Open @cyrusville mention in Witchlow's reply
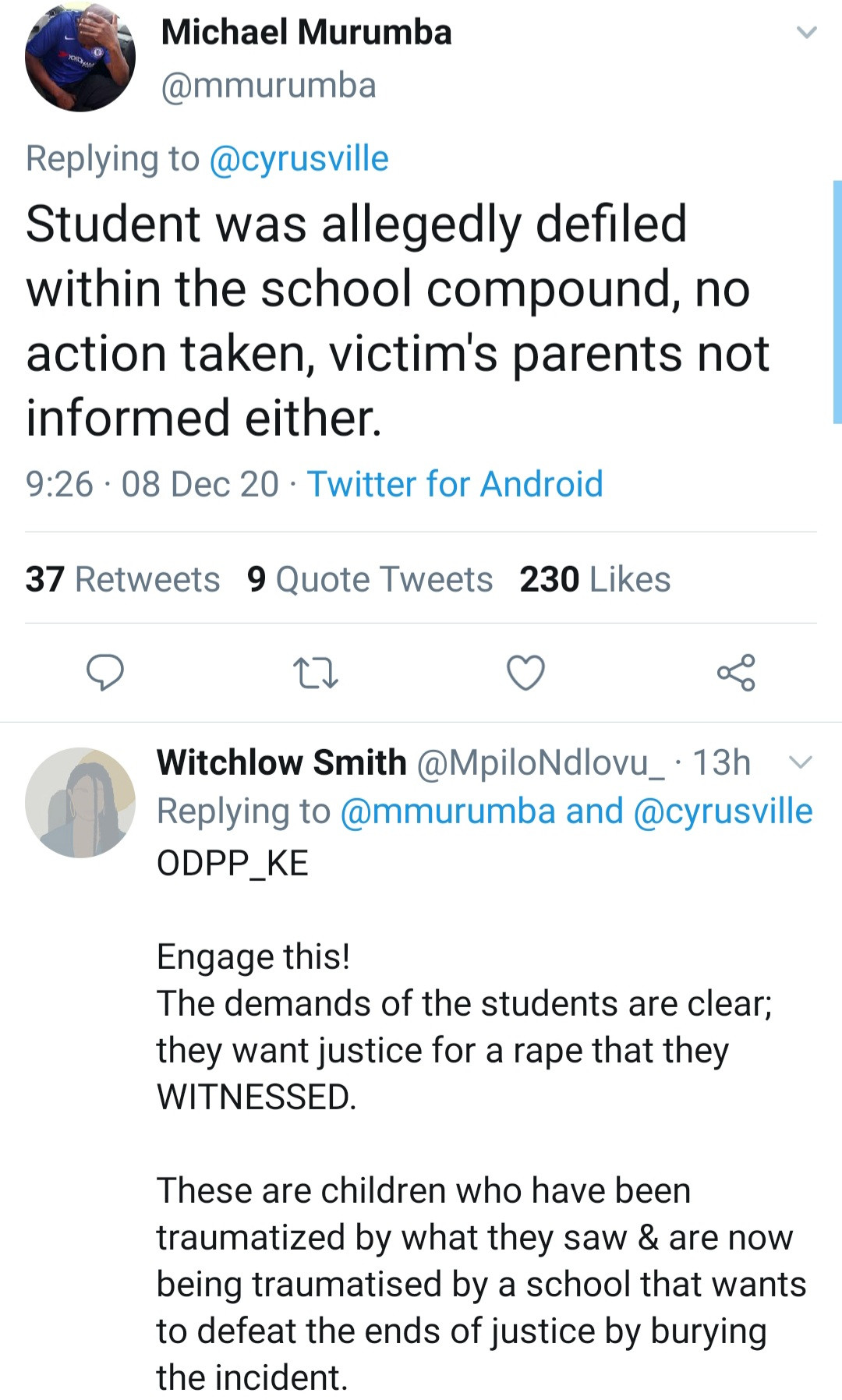 tap(723, 811)
